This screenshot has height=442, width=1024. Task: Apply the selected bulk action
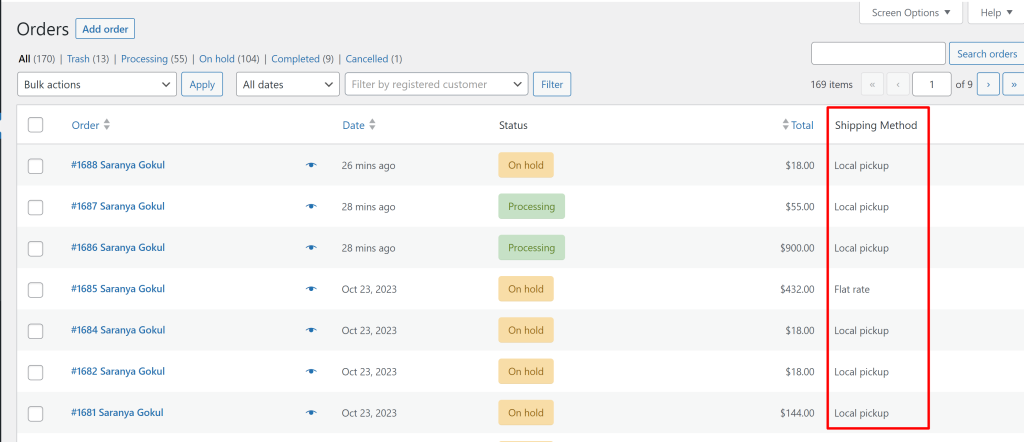[x=202, y=84]
